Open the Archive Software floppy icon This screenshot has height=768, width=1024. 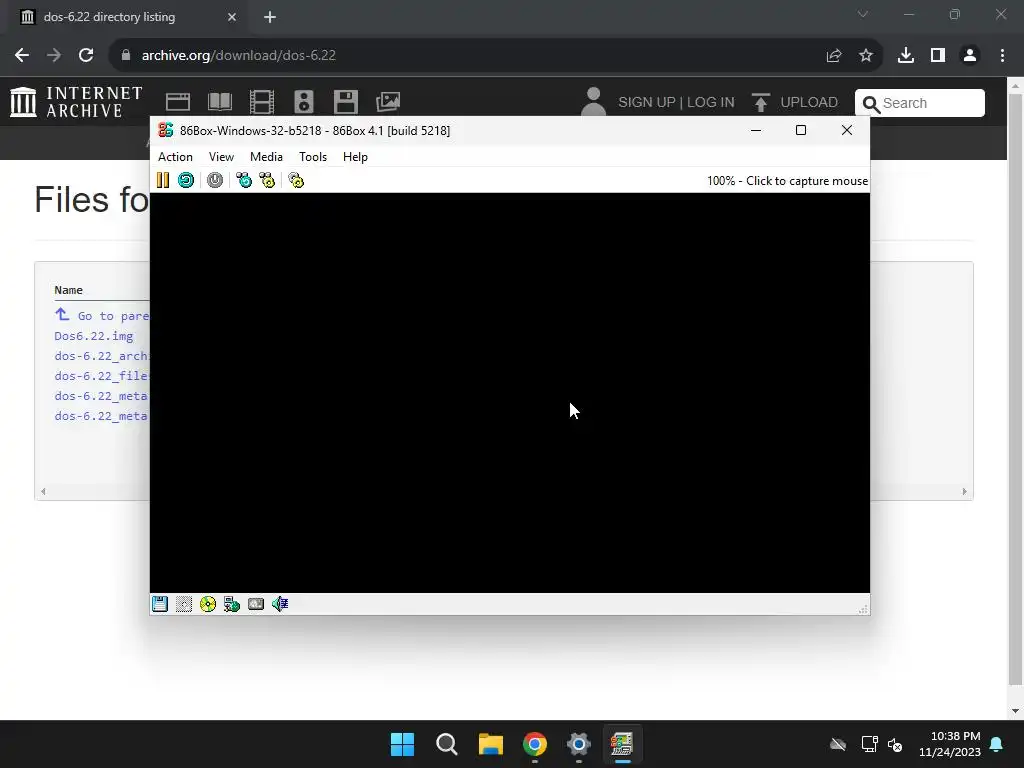tap(345, 102)
